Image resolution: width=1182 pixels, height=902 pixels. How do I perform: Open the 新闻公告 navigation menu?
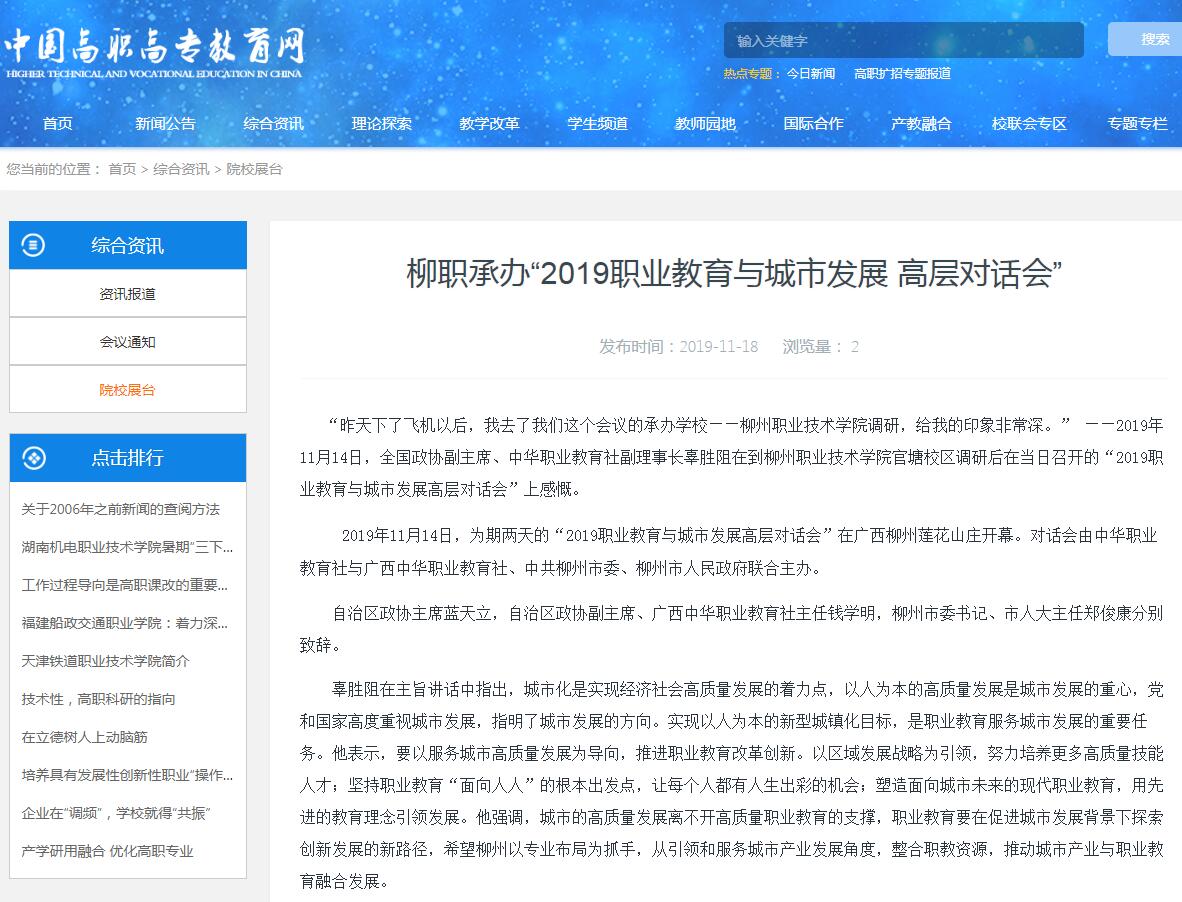pyautogui.click(x=166, y=124)
